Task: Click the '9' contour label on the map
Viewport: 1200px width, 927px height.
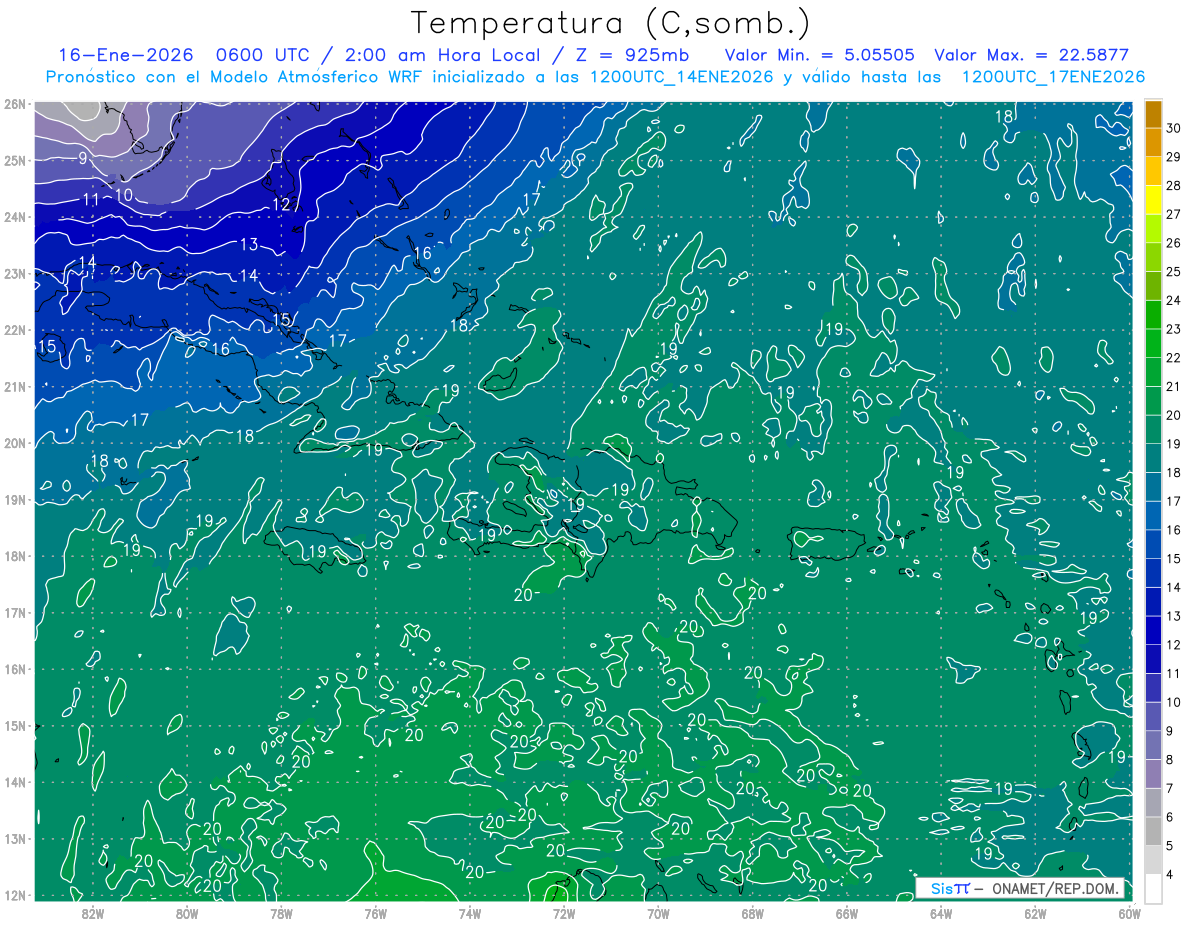Action: pos(82,158)
